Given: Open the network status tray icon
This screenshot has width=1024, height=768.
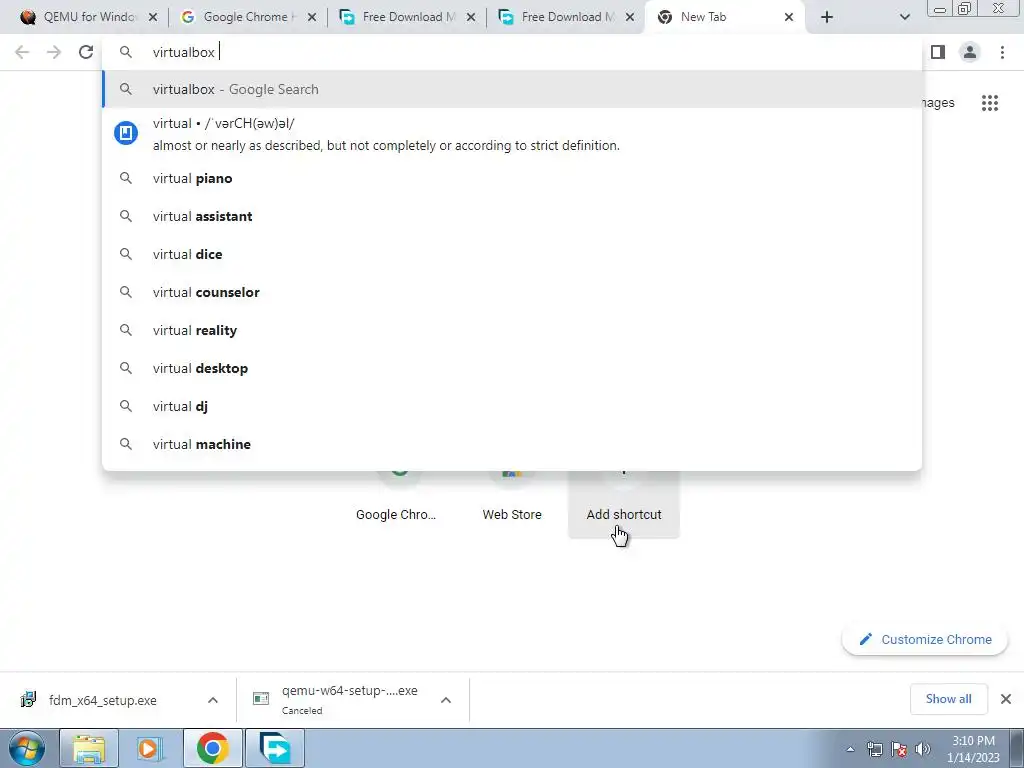Looking at the screenshot, I should coord(875,749).
